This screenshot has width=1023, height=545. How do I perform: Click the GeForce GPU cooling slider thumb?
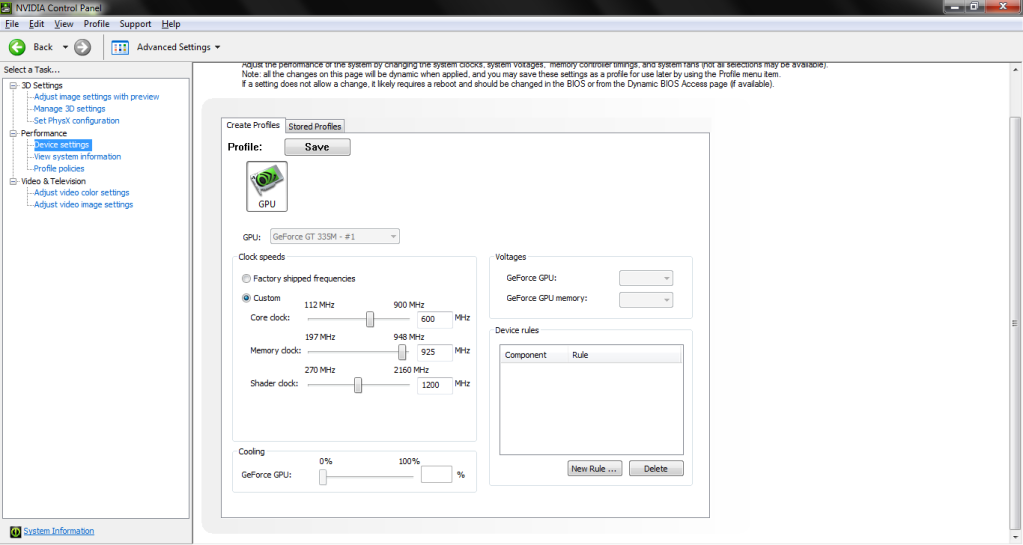pos(323,477)
